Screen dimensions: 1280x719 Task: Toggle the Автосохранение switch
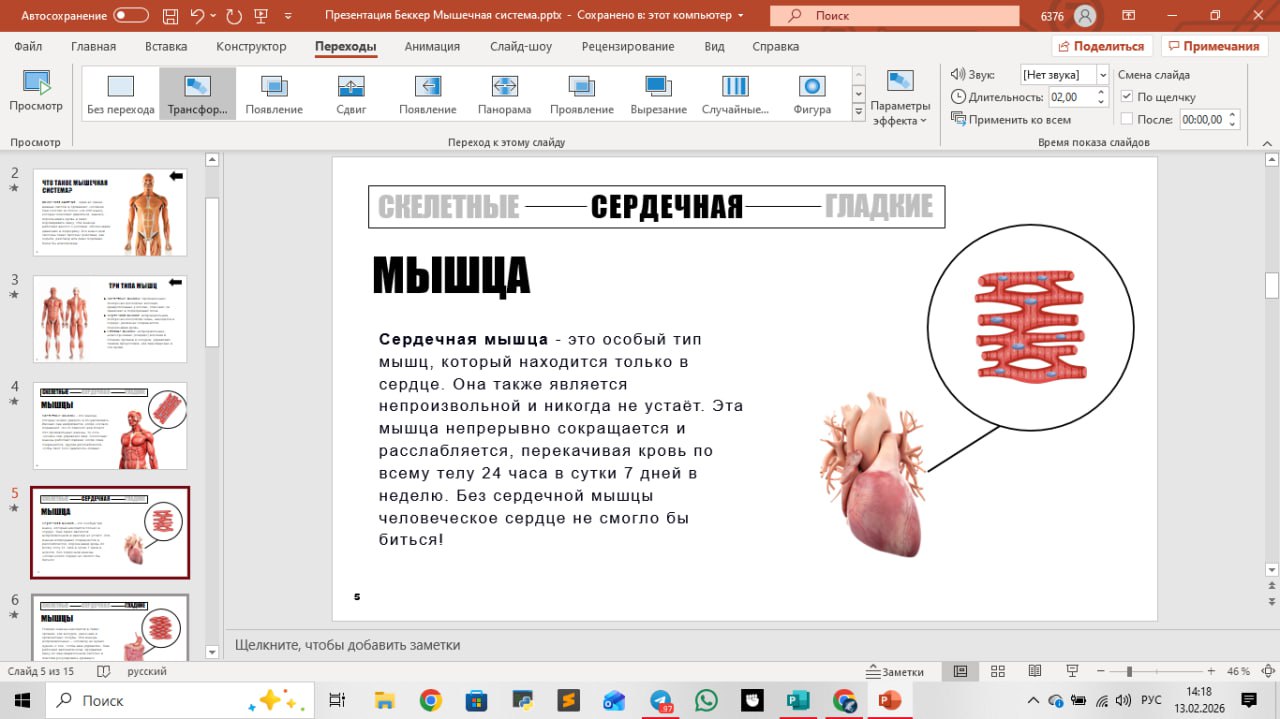(x=130, y=16)
